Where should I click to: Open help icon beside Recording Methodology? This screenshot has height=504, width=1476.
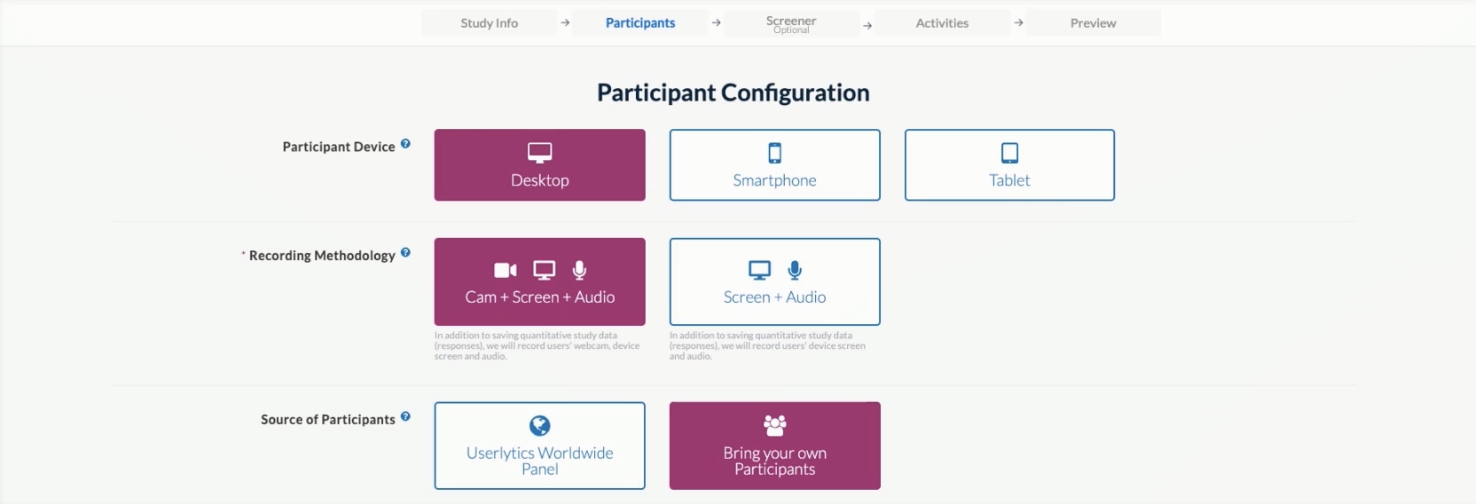pyautogui.click(x=405, y=253)
